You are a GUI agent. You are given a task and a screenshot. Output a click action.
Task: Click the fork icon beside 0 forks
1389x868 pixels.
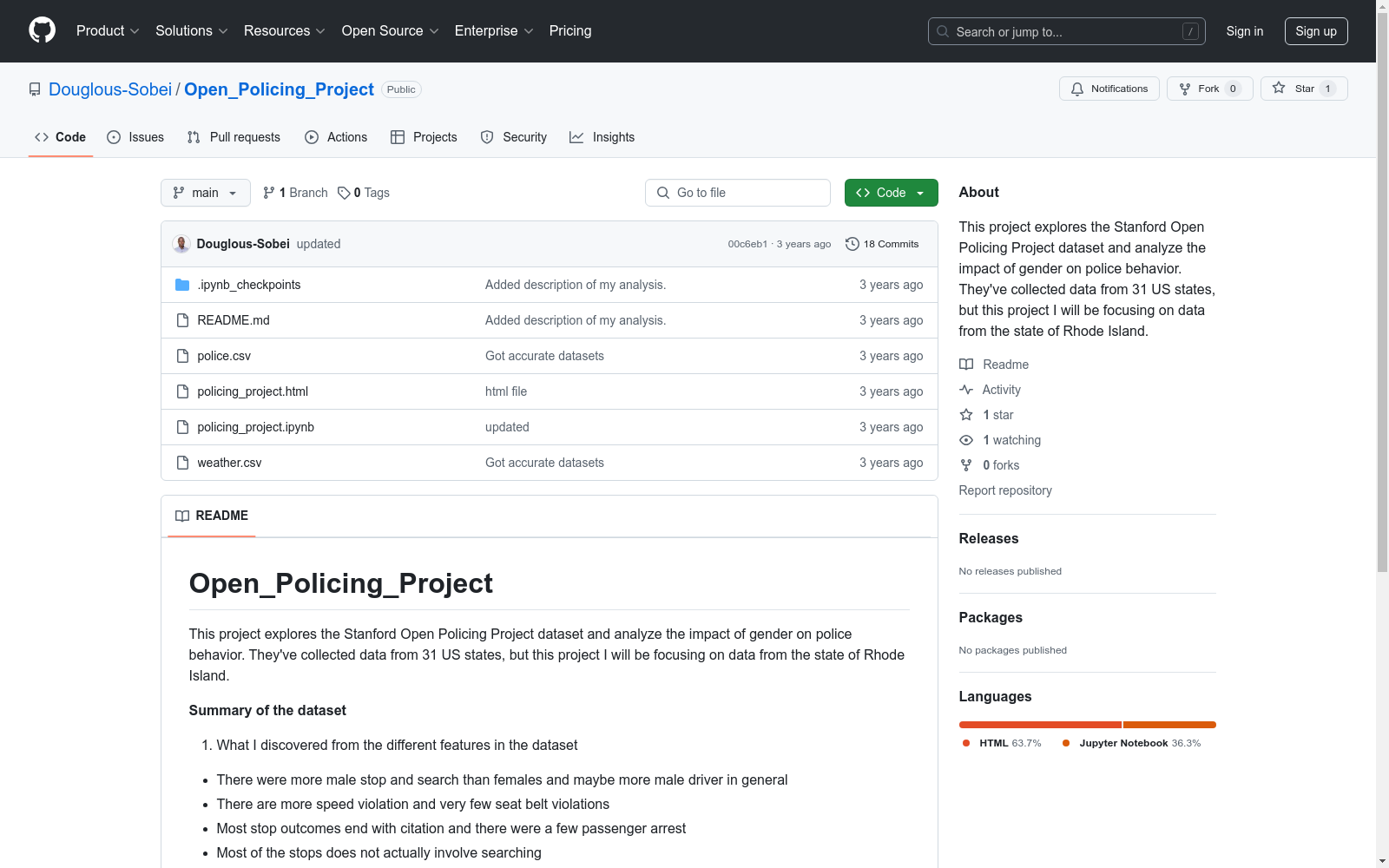point(966,465)
